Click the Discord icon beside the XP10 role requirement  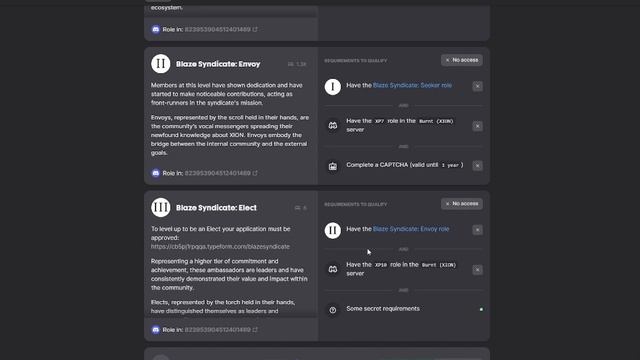333,269
